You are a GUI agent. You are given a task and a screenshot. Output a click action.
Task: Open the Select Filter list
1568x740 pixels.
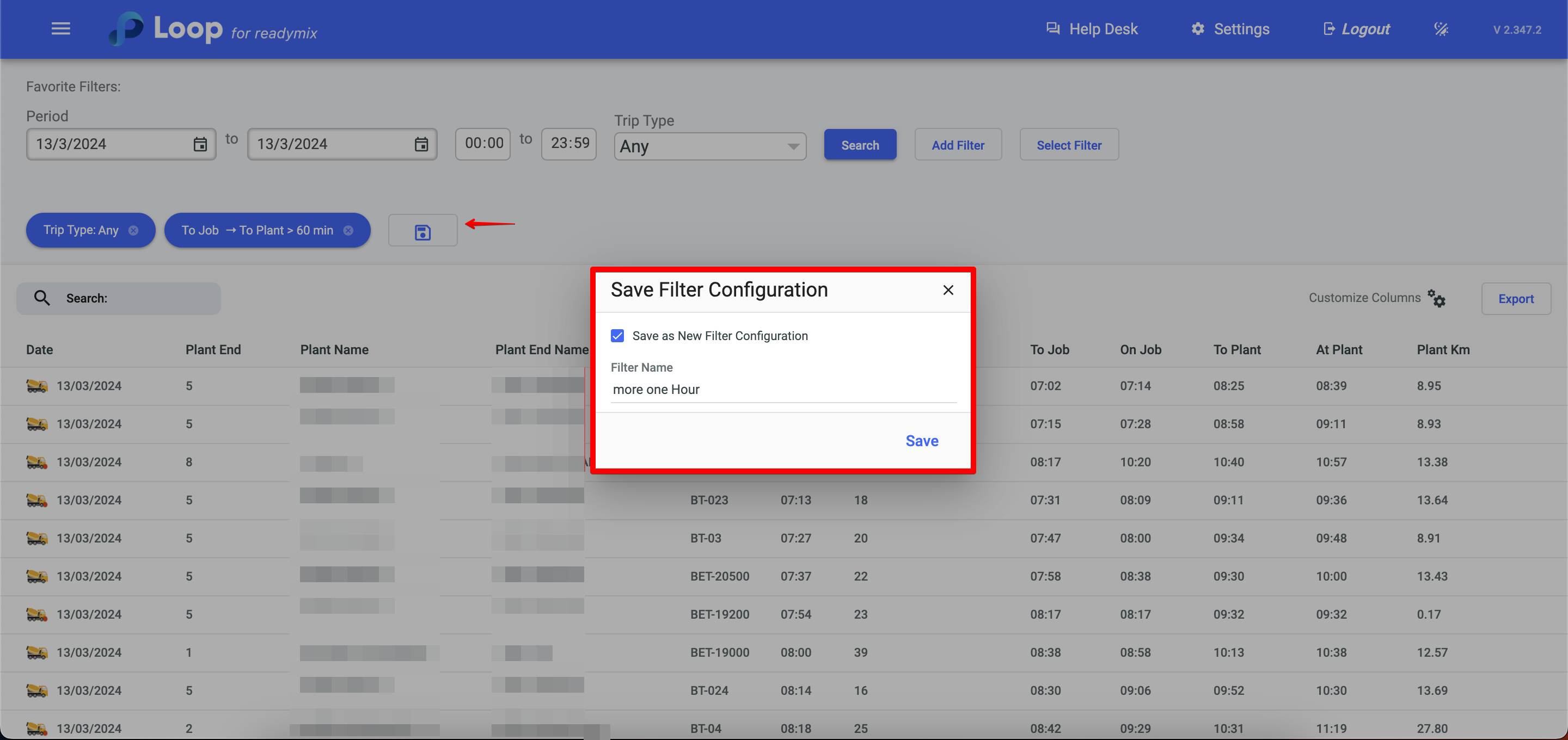(x=1068, y=145)
